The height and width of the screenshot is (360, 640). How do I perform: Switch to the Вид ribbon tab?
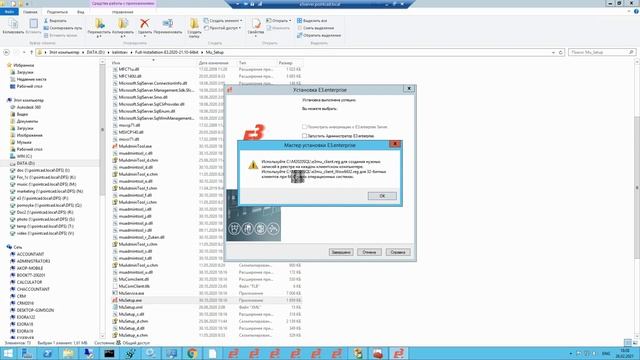(81, 12)
